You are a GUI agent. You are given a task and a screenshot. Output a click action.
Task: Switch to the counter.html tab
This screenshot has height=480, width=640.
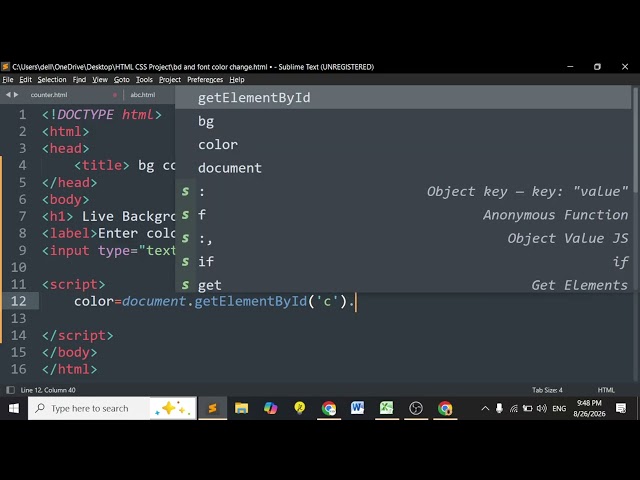[x=49, y=95]
